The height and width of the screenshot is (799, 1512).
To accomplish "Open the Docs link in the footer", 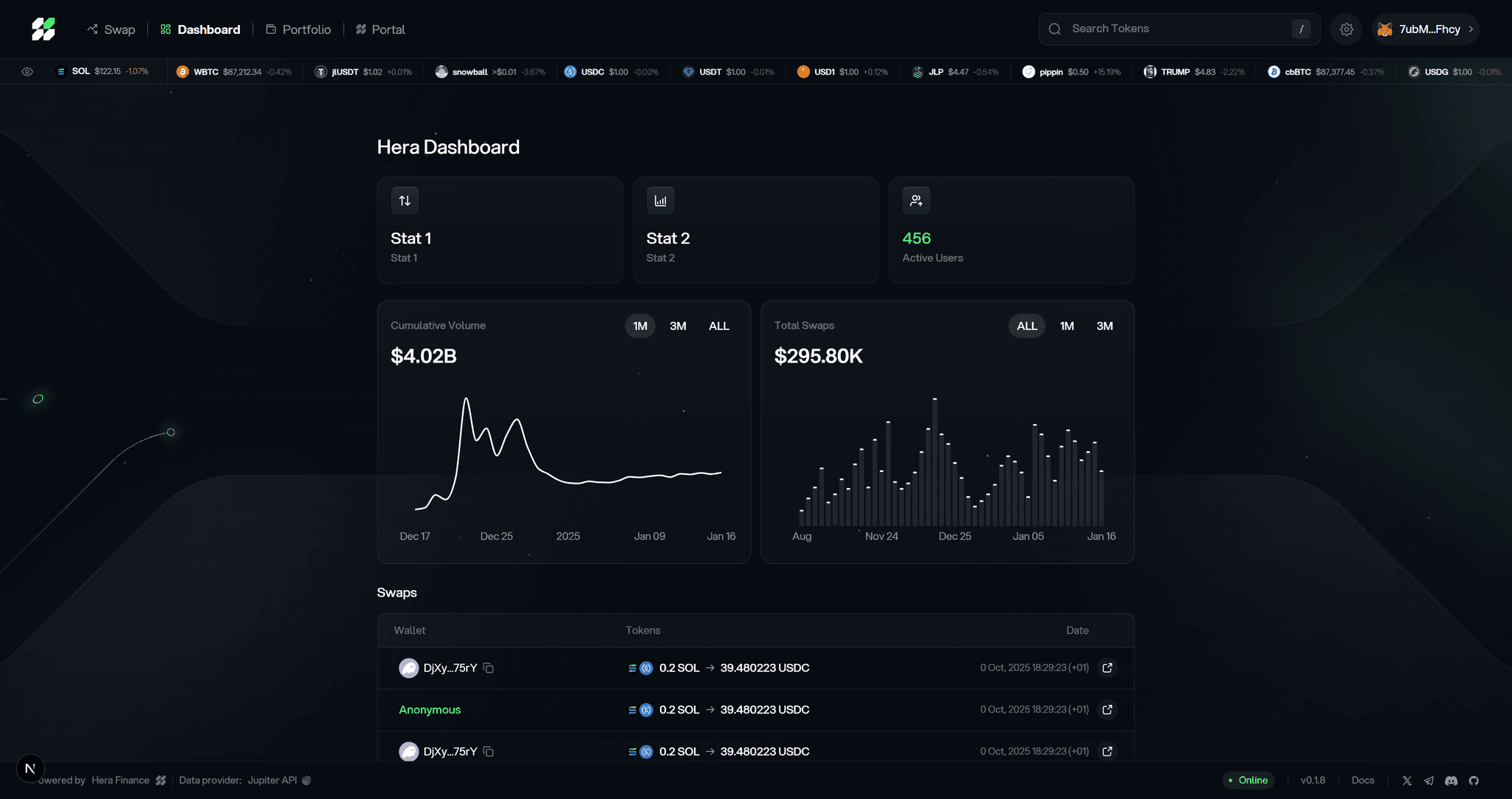I will 1363,780.
